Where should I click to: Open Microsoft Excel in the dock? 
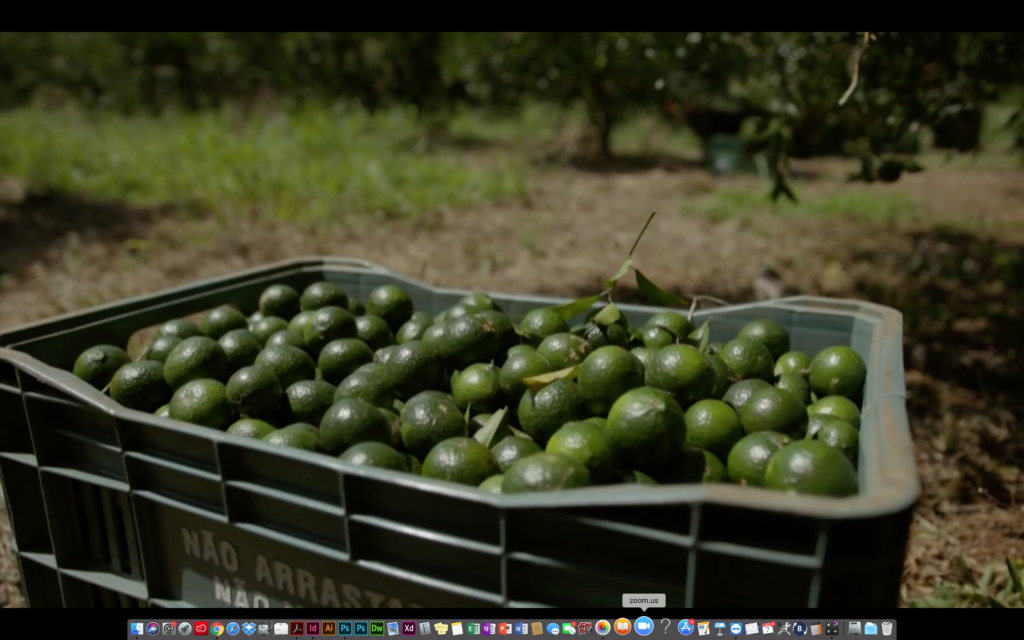[x=473, y=628]
